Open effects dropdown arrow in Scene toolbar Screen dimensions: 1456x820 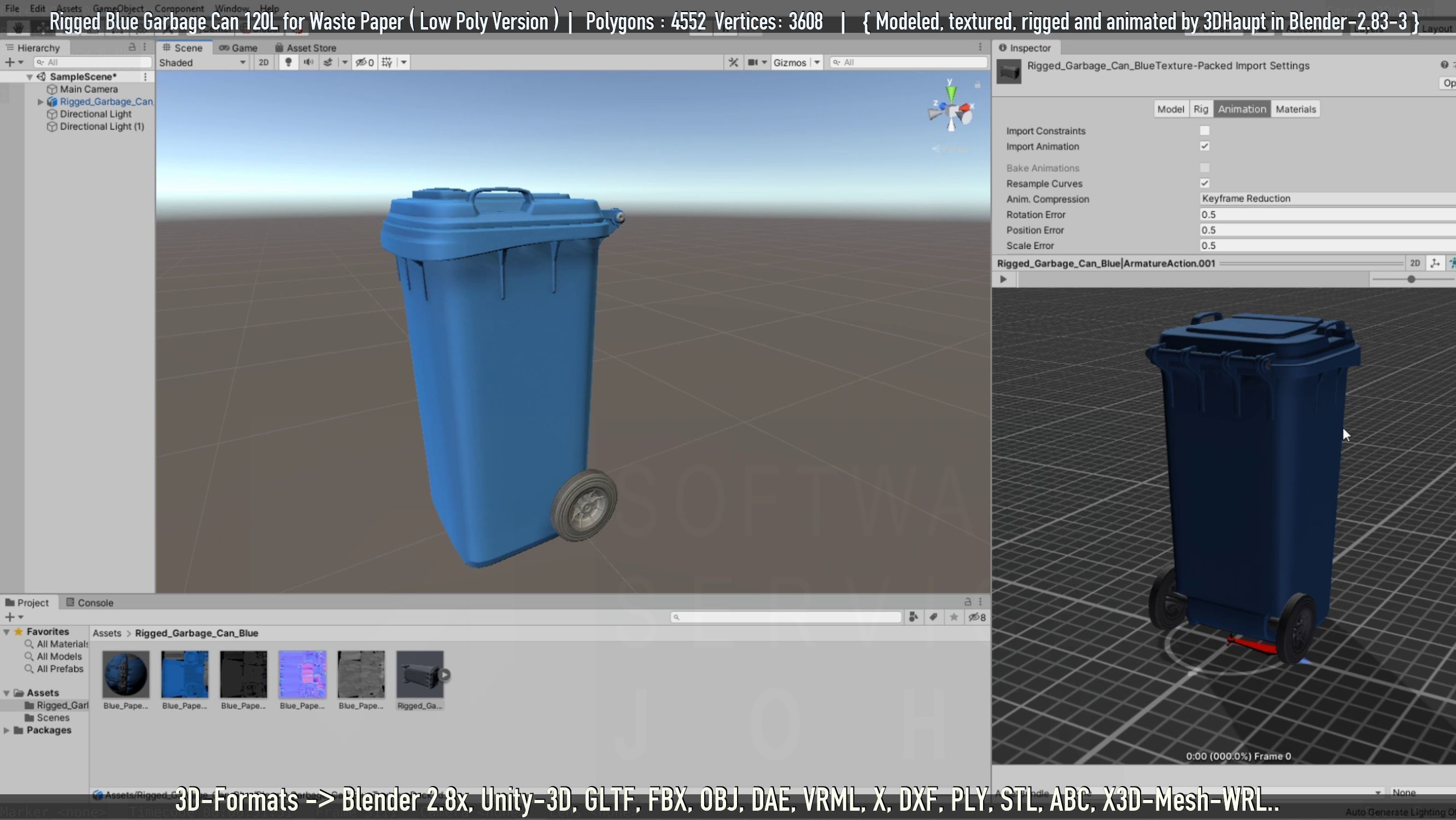coord(345,62)
